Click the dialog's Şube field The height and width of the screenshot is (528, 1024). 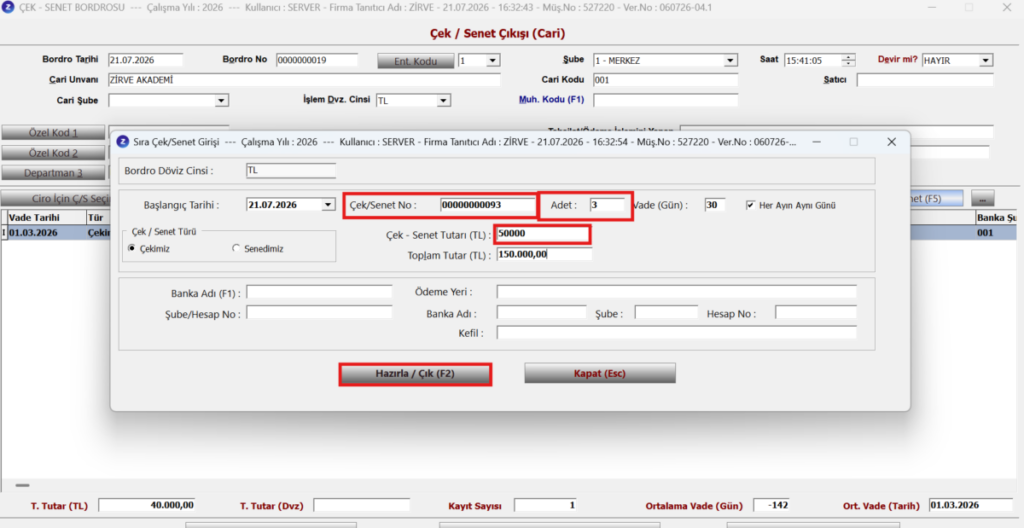click(x=666, y=312)
